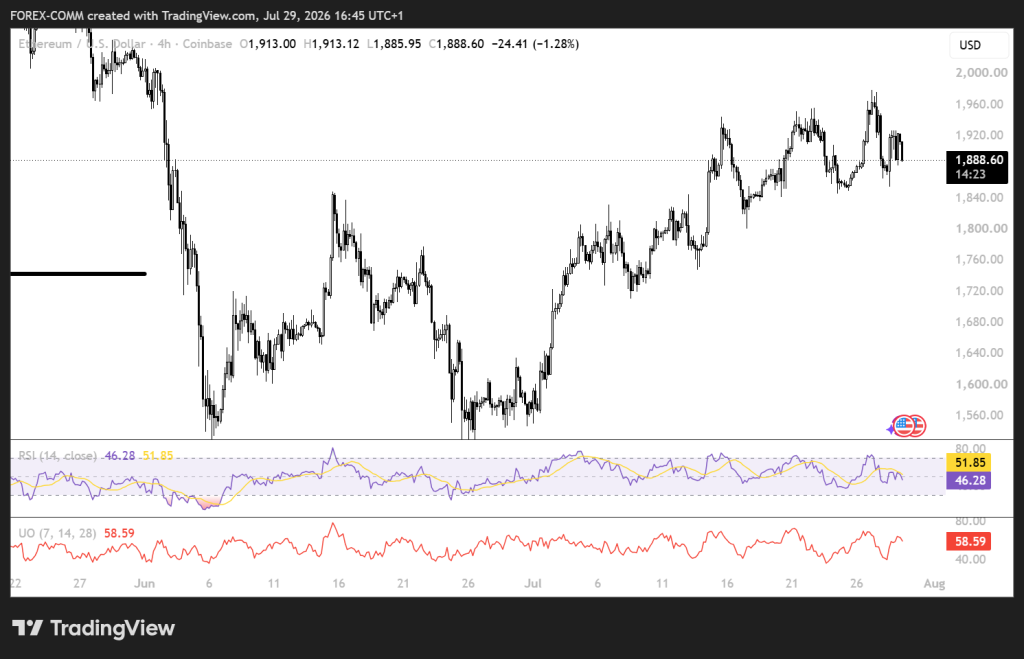Click the open value O1,913.00
The image size is (1024, 659).
click(268, 44)
